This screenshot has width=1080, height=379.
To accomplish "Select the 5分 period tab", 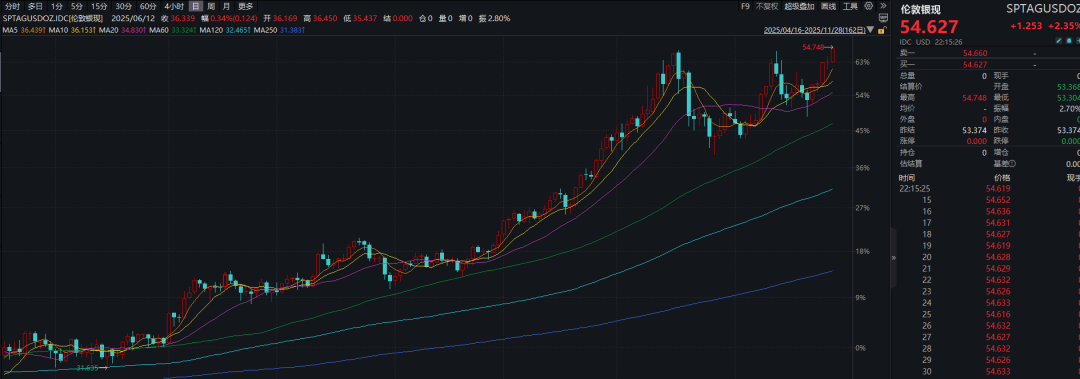I will (76, 6).
